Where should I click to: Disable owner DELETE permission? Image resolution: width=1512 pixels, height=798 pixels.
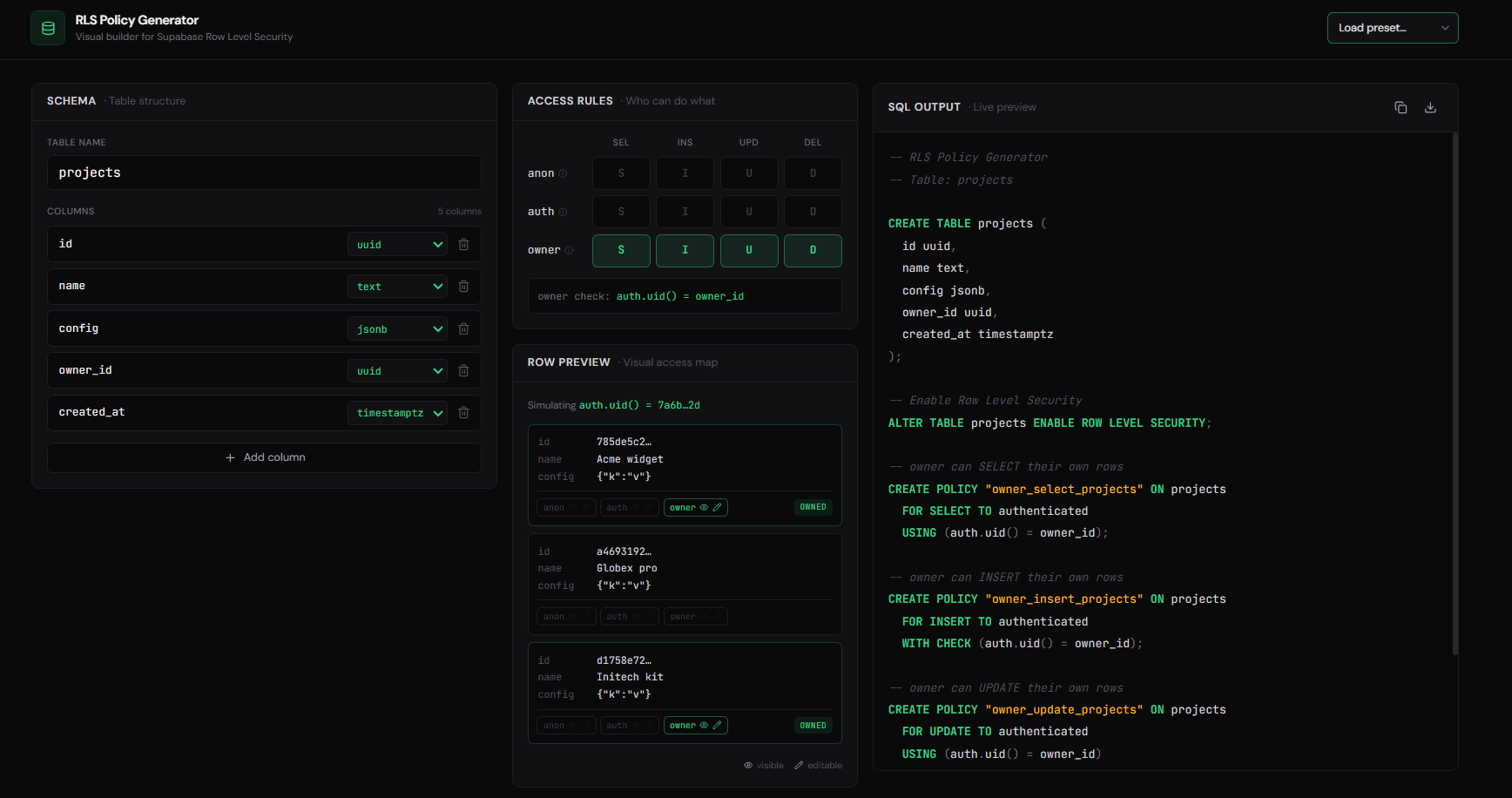(x=813, y=250)
